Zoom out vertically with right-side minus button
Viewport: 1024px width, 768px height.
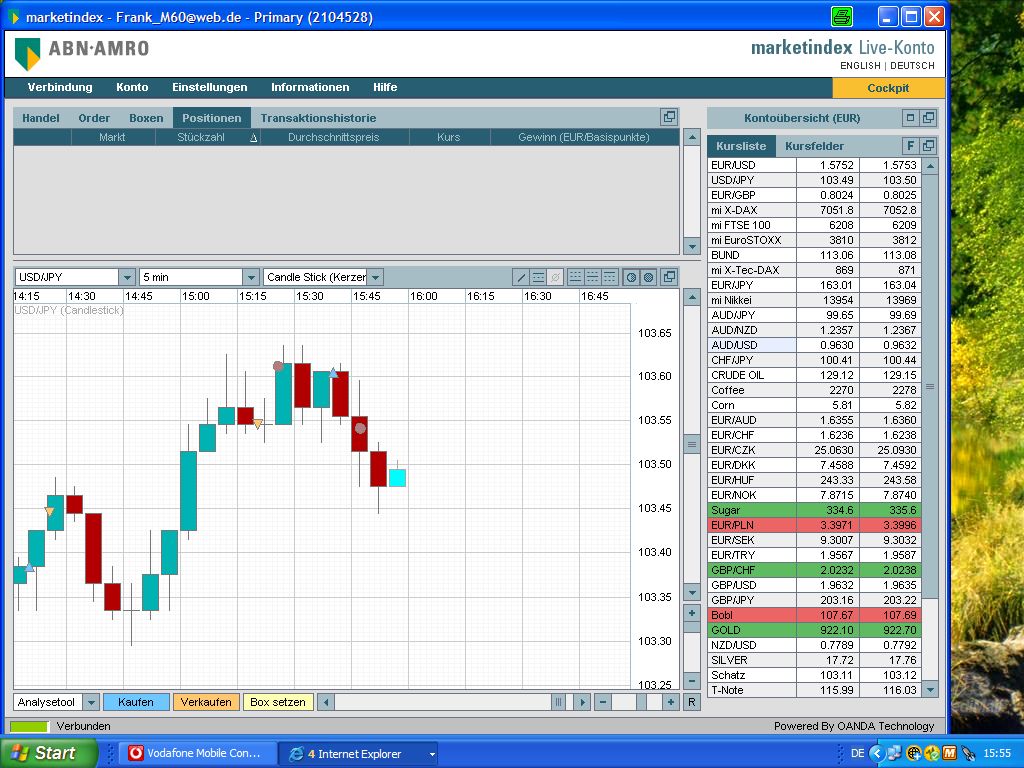click(x=692, y=680)
